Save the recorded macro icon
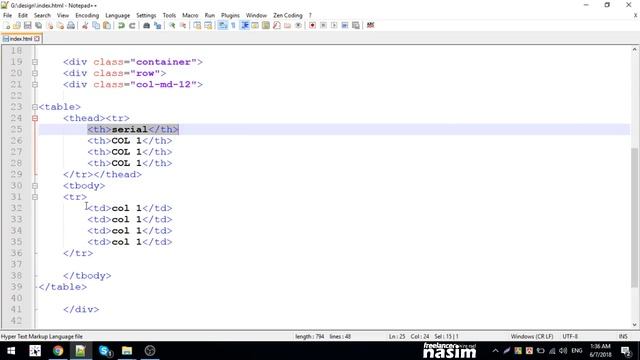Image resolution: width=640 pixels, height=360 pixels. [x=356, y=25]
